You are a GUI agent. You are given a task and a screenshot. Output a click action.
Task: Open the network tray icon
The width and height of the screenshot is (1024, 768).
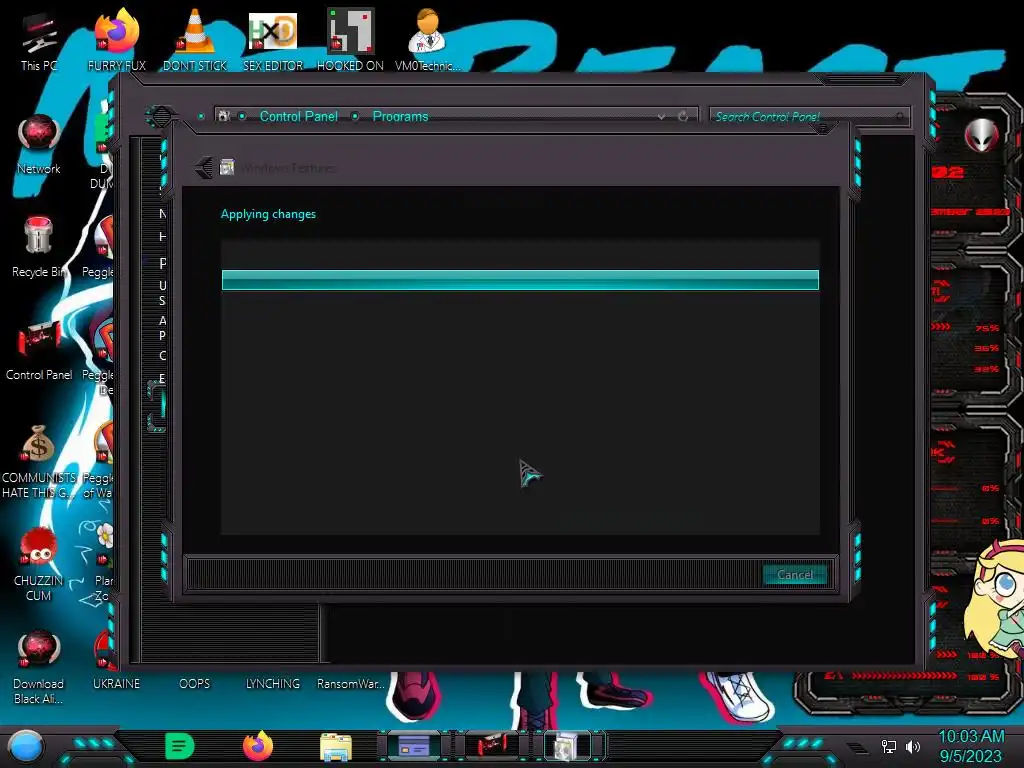[x=889, y=746]
